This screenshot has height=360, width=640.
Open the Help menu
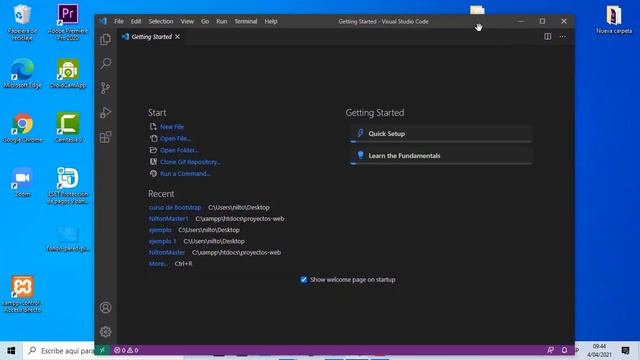(x=271, y=21)
